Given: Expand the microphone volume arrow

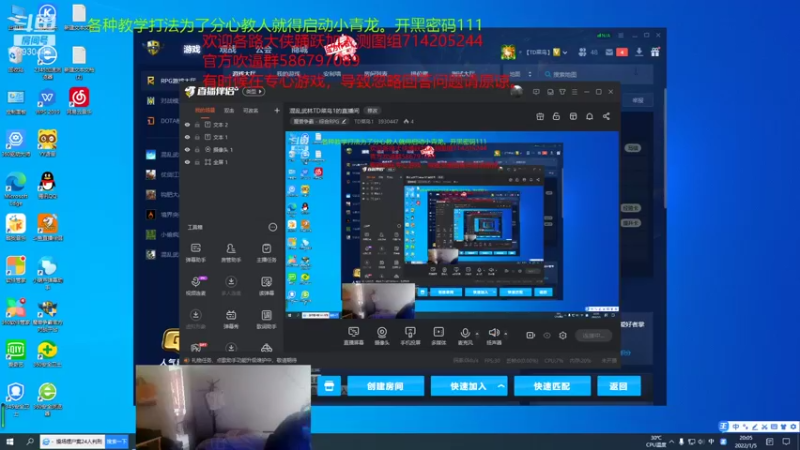Looking at the screenshot, I should pyautogui.click(x=477, y=334).
